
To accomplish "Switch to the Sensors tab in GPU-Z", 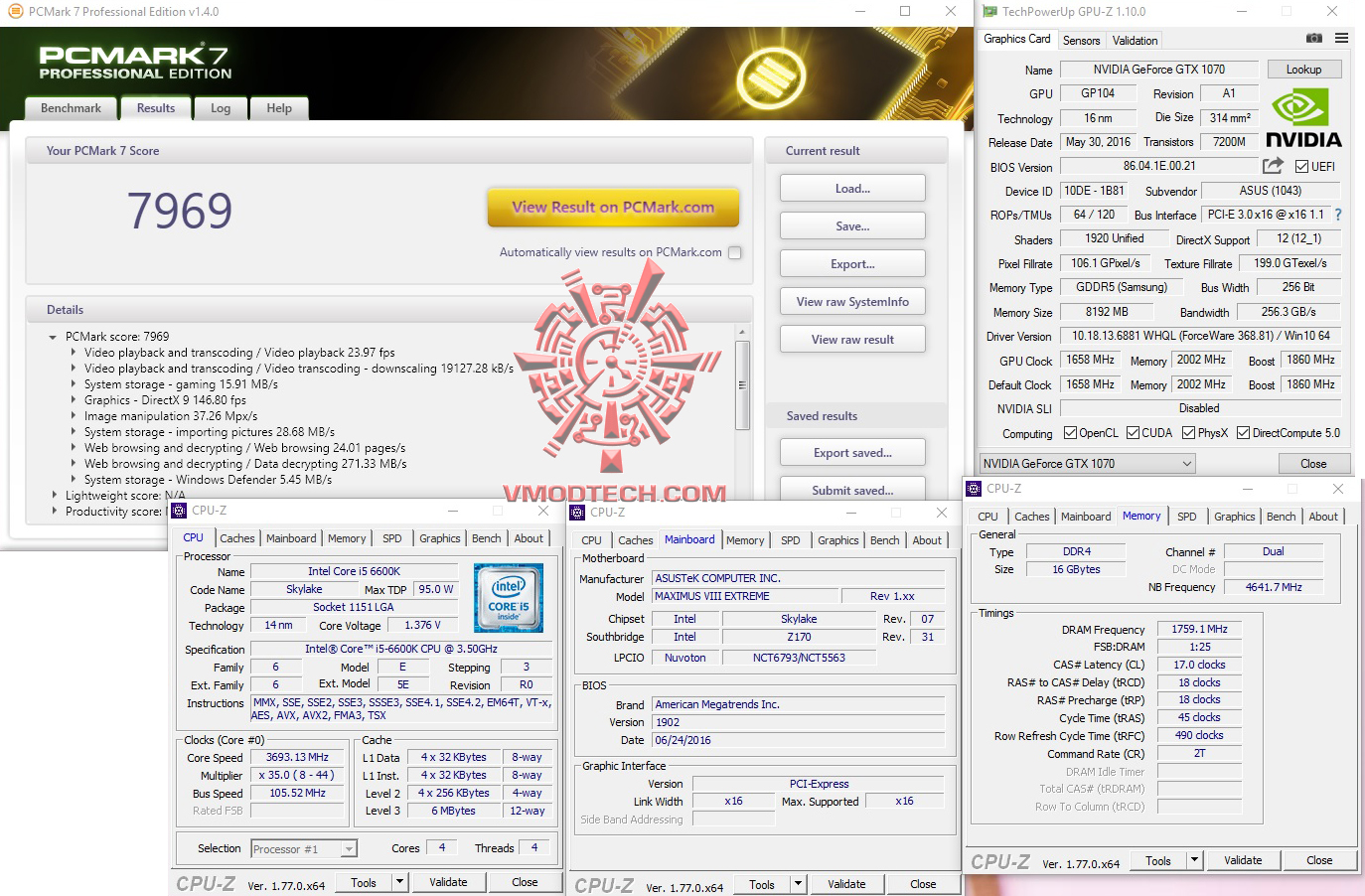I will [x=1081, y=40].
